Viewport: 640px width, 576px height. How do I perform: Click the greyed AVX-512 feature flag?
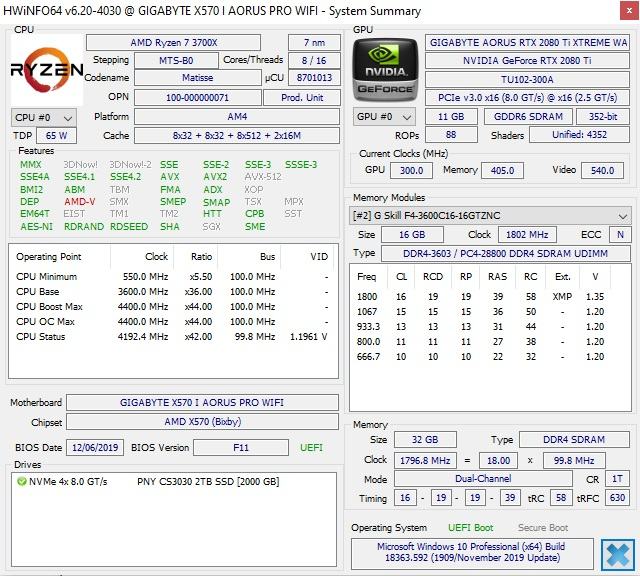click(263, 177)
